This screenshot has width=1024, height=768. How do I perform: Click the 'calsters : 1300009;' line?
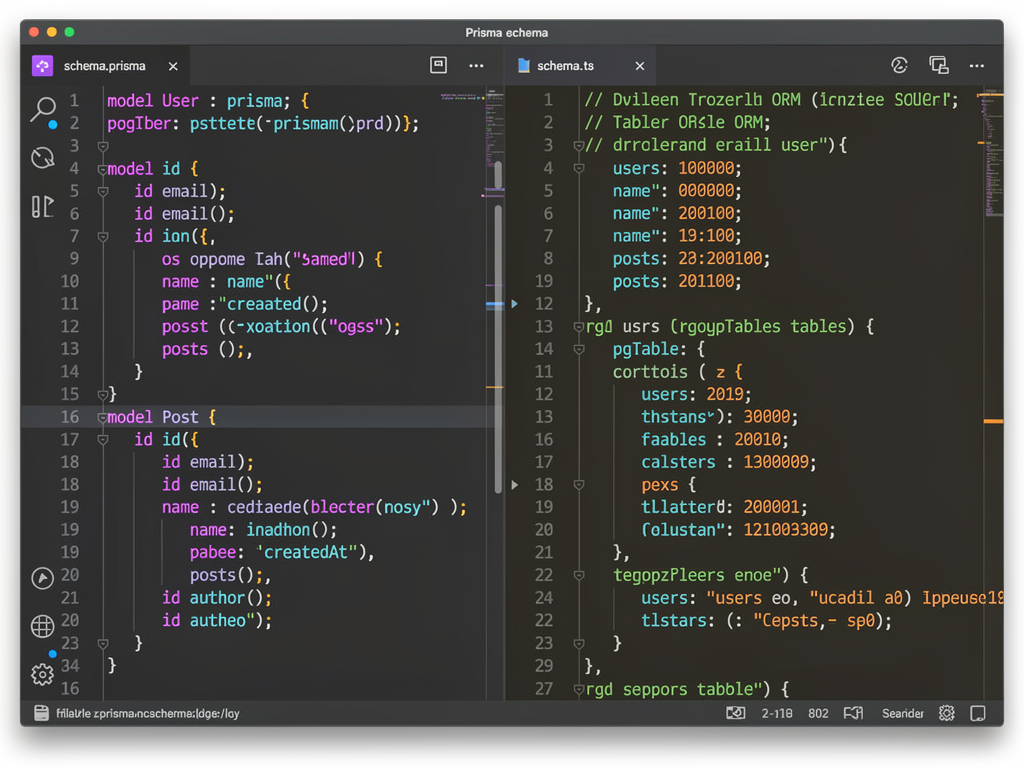(x=728, y=462)
